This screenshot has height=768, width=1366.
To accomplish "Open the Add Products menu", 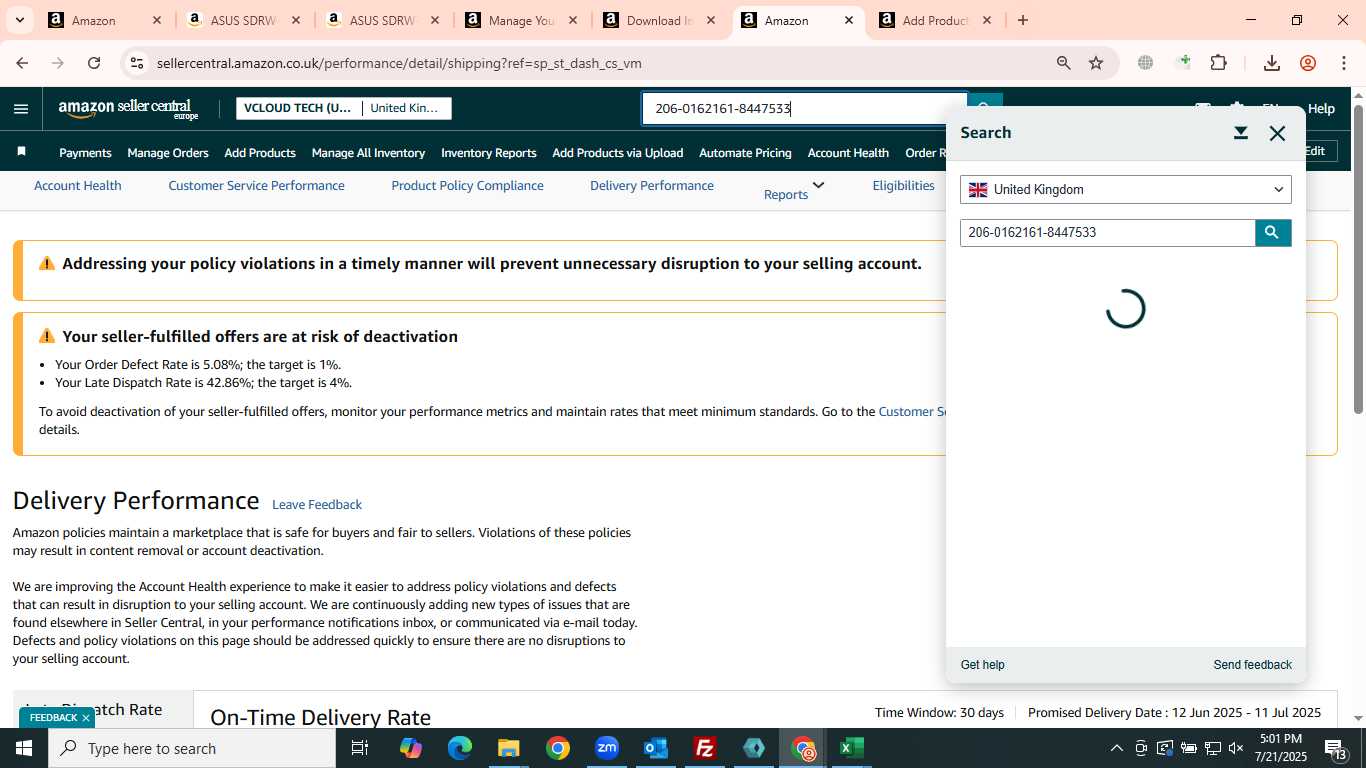I will click(260, 153).
